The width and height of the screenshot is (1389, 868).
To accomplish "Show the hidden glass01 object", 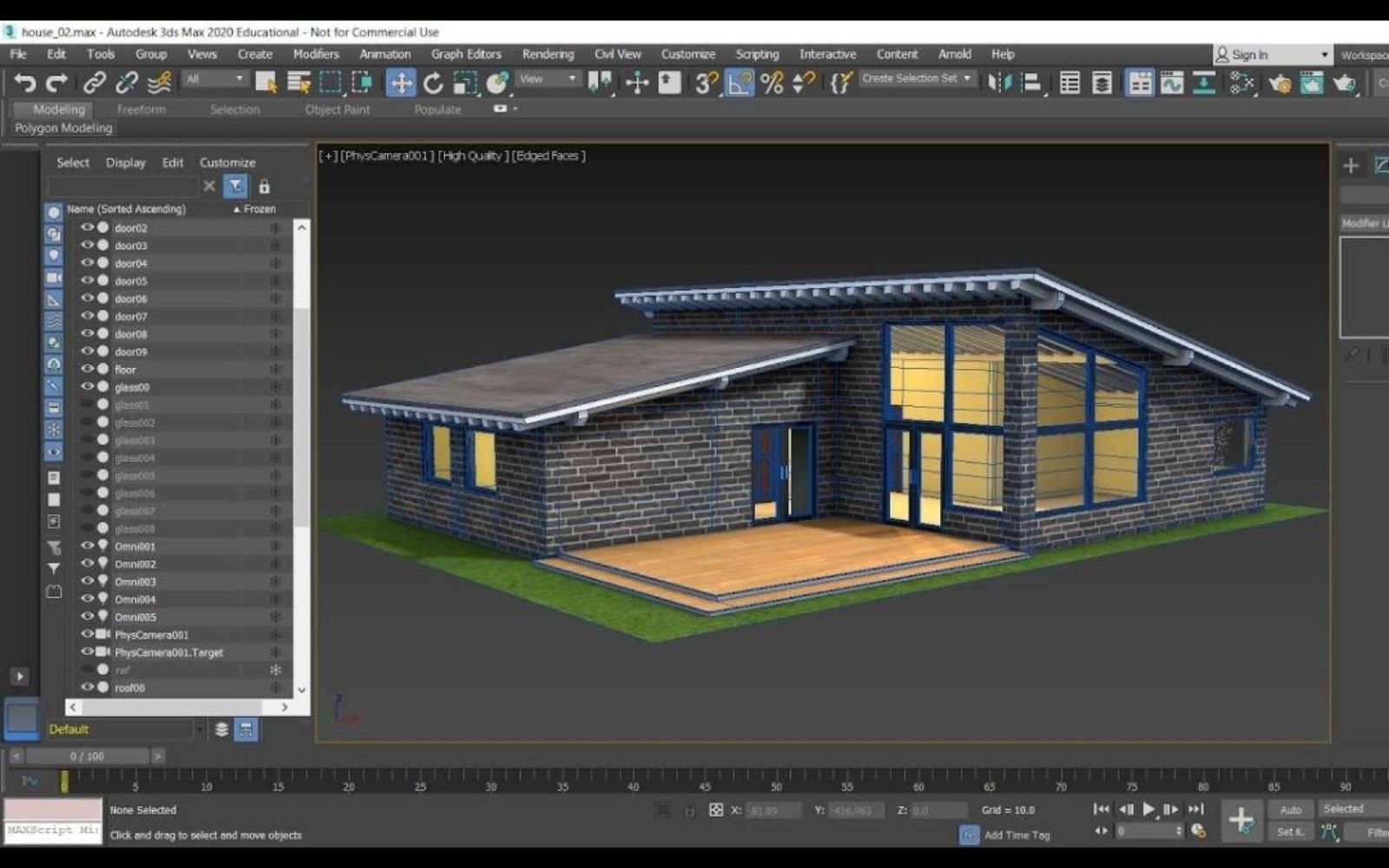I will click(x=87, y=405).
